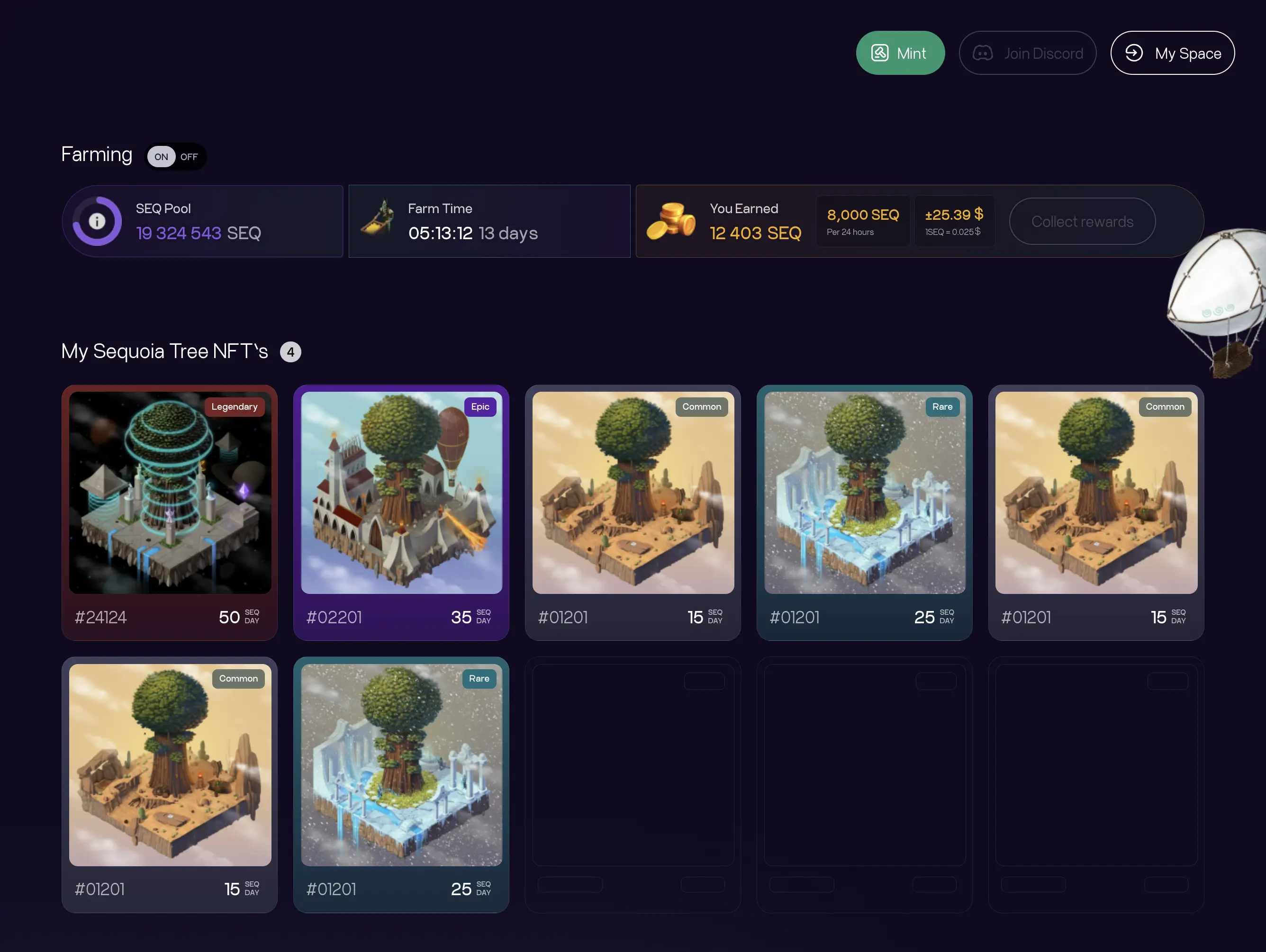
Task: Click the ±25.39 $ value box
Action: tap(954, 221)
